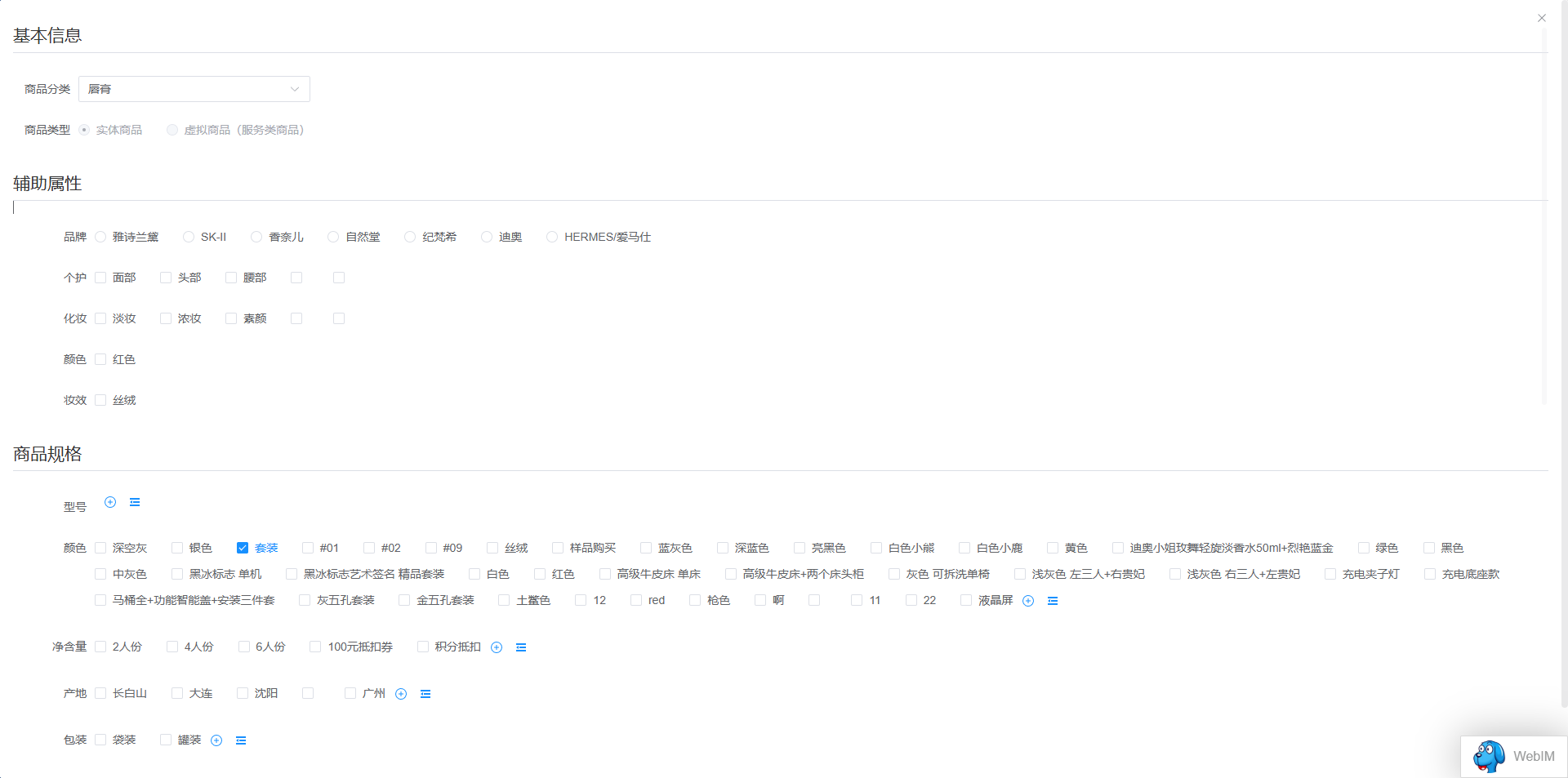Image resolution: width=1568 pixels, height=778 pixels.
Task: Click the list icon next to 型号
Action: 135,502
